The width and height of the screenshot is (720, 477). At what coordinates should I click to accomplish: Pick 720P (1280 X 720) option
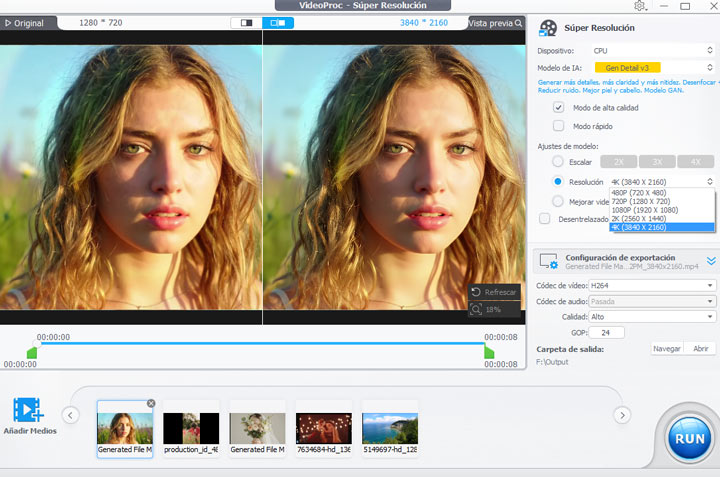pyautogui.click(x=662, y=202)
